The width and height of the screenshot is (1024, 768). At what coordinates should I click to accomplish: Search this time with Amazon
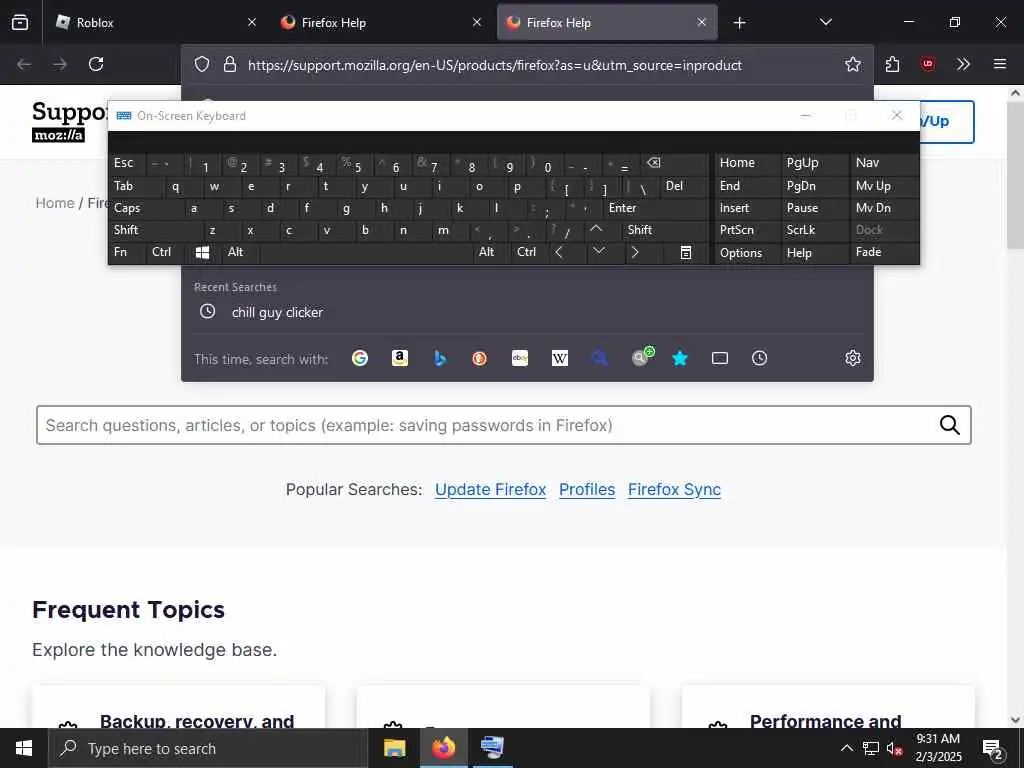(400, 358)
